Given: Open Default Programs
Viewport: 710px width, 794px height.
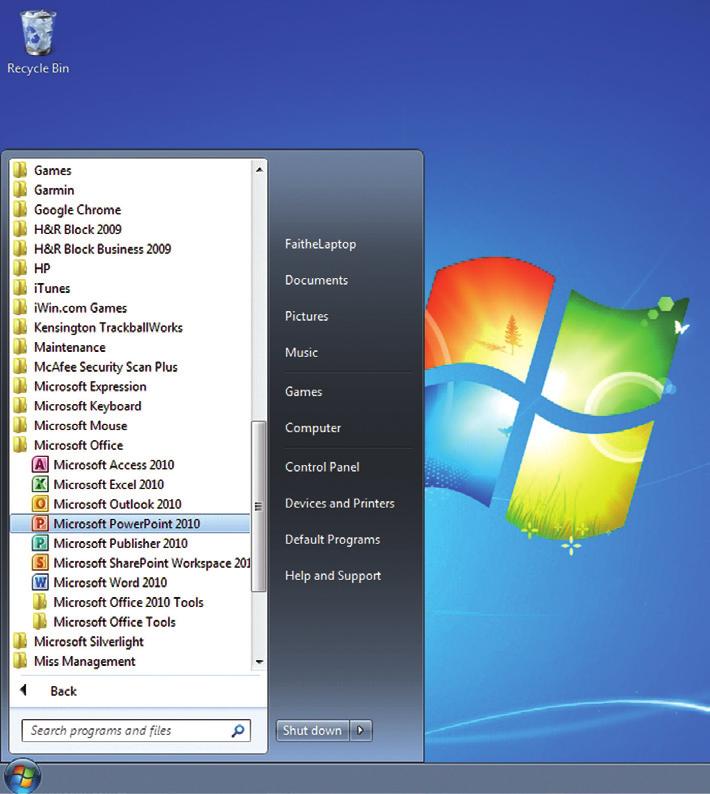Looking at the screenshot, I should (332, 539).
